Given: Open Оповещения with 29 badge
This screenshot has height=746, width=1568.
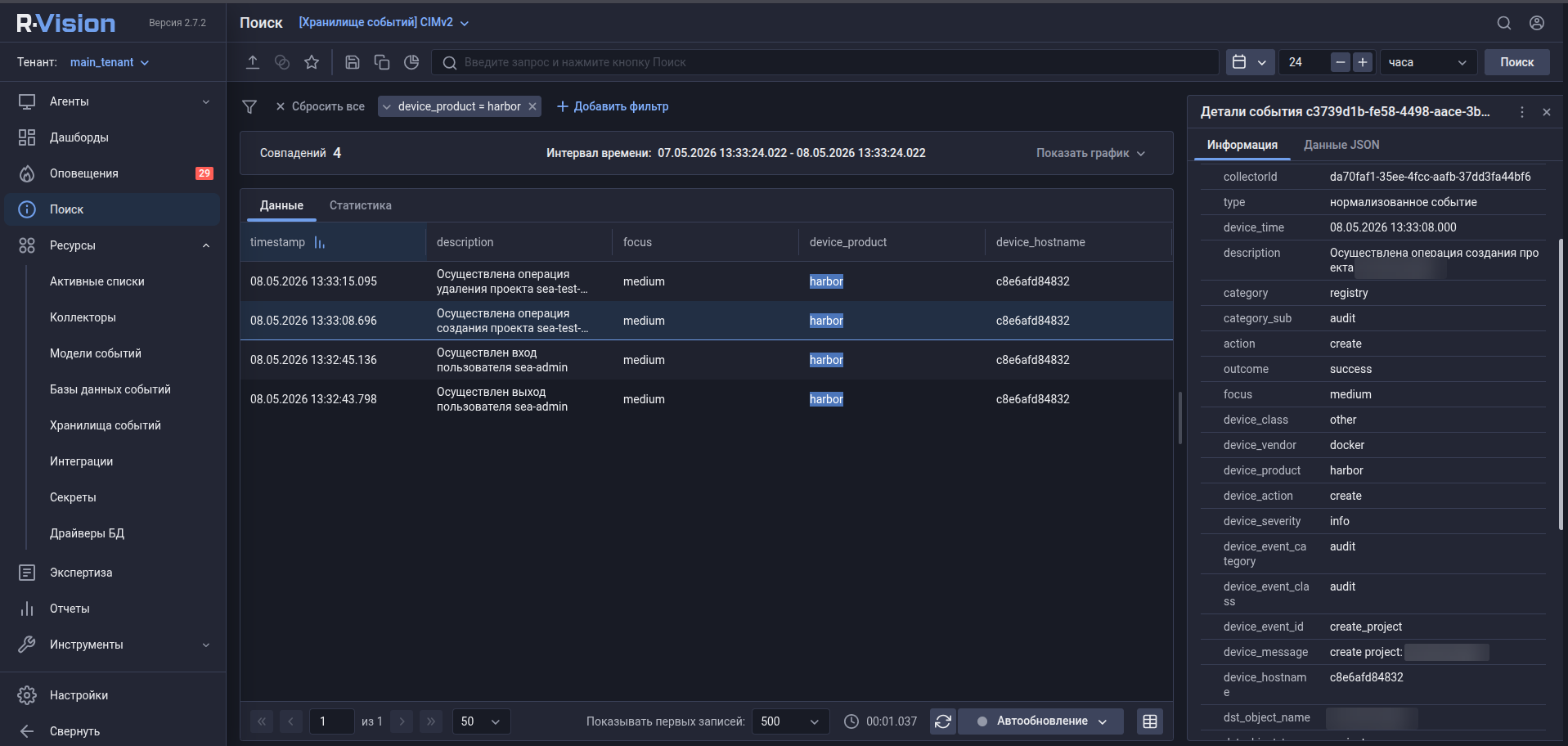Looking at the screenshot, I should pyautogui.click(x=113, y=173).
